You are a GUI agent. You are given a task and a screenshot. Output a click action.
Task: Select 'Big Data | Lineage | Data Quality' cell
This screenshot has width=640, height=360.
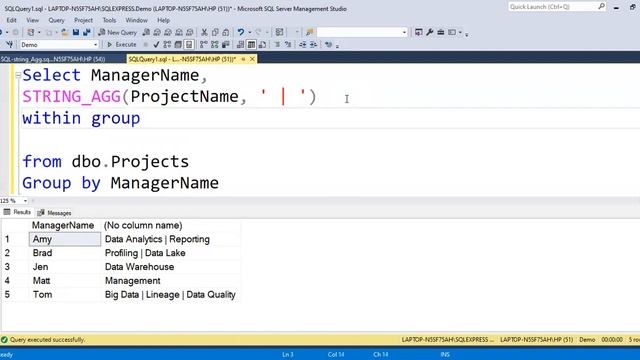point(170,295)
